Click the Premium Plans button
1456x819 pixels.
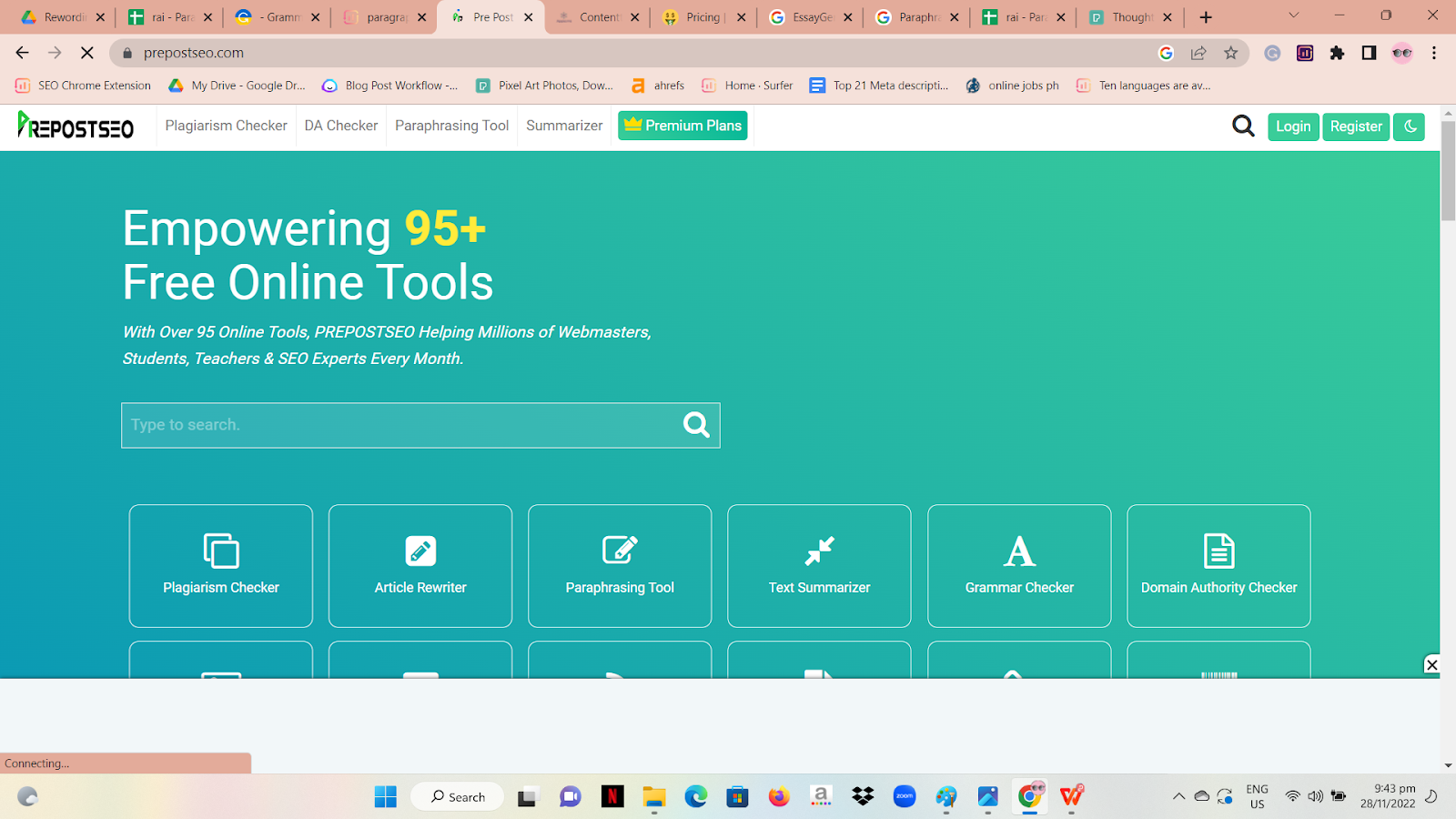click(682, 126)
